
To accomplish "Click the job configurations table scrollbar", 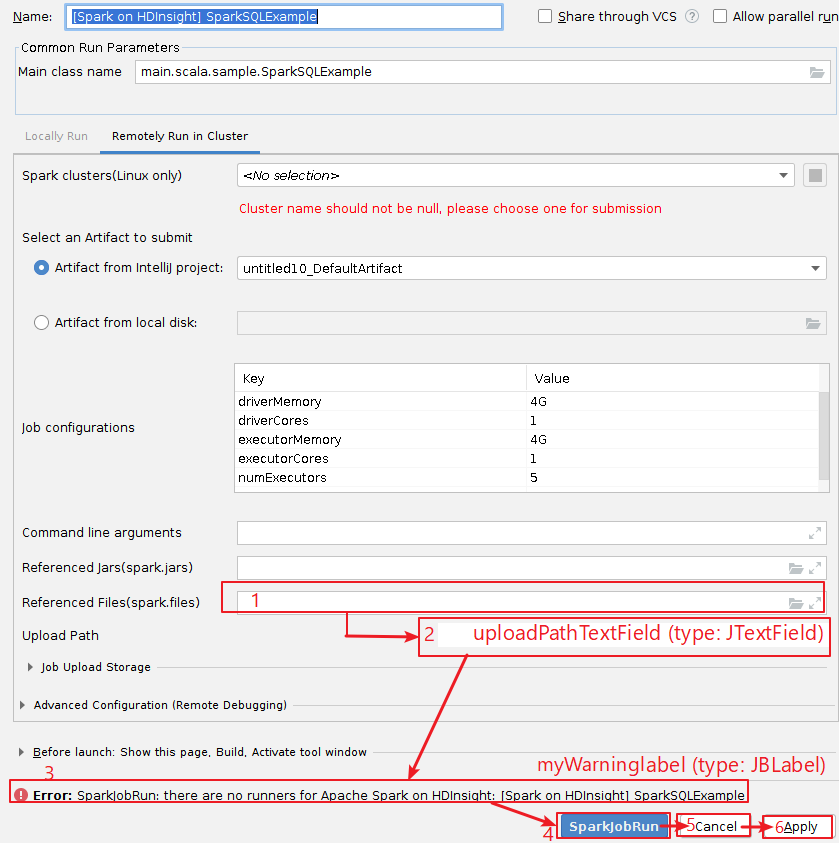I will 823,435.
